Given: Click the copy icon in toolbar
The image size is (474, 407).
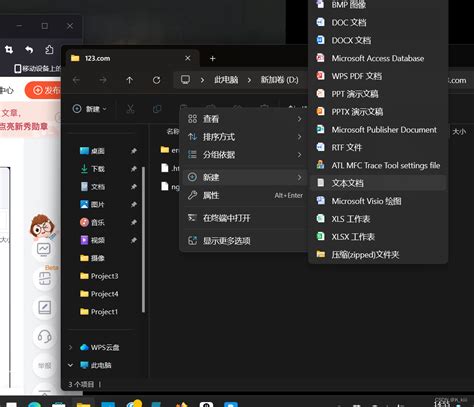Looking at the screenshot, I should pyautogui.click(x=157, y=109).
